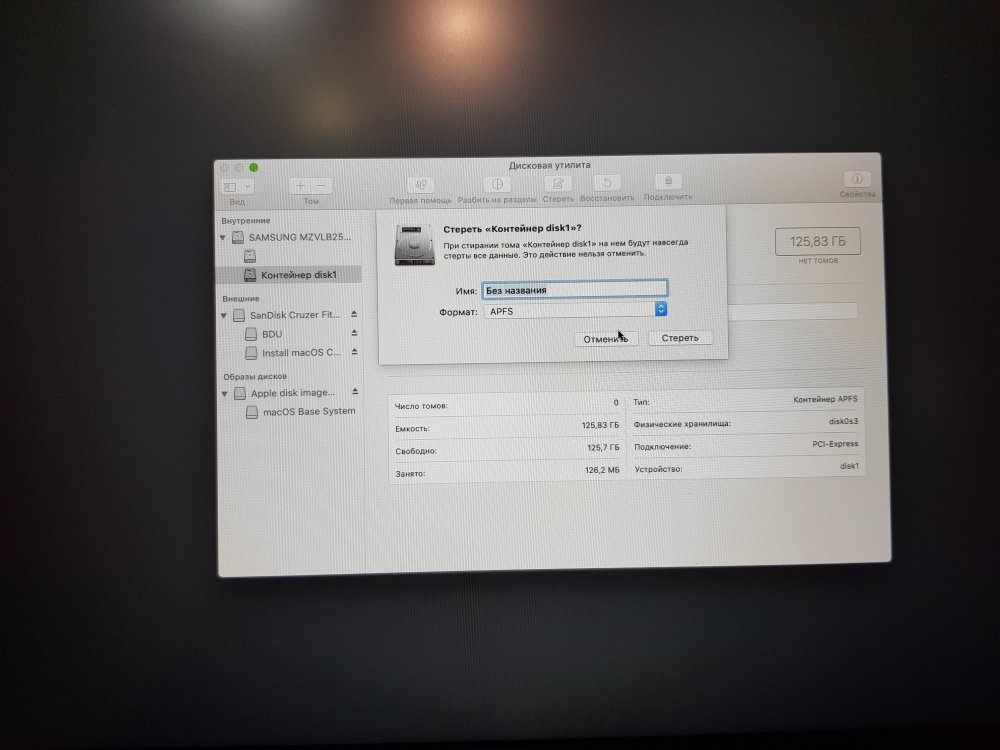
Task: Eject the SanDisk Cruzer Fit drive
Action: [354, 314]
